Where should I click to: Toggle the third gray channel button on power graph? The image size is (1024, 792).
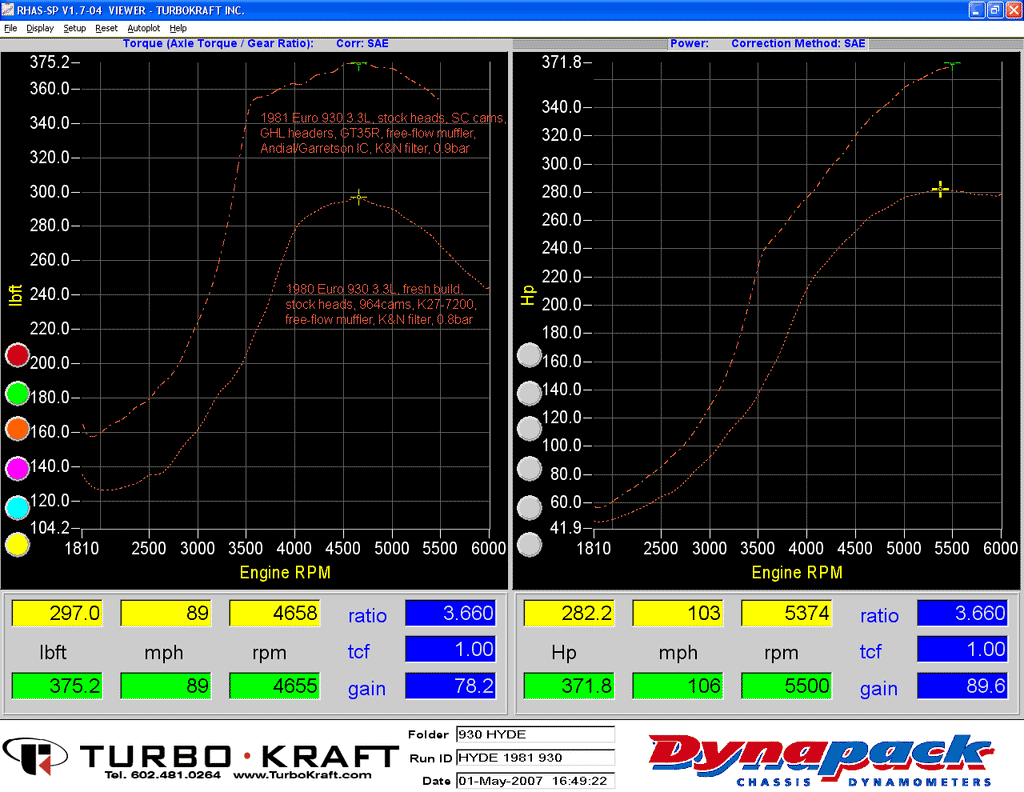pyautogui.click(x=529, y=428)
